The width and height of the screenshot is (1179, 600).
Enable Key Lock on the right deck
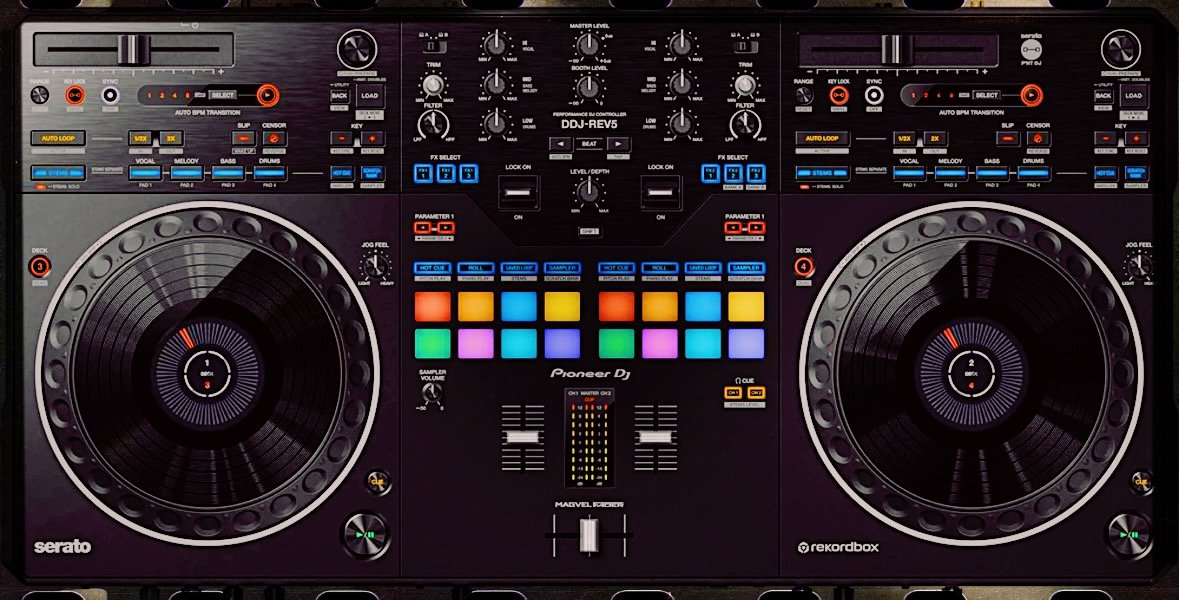click(838, 95)
